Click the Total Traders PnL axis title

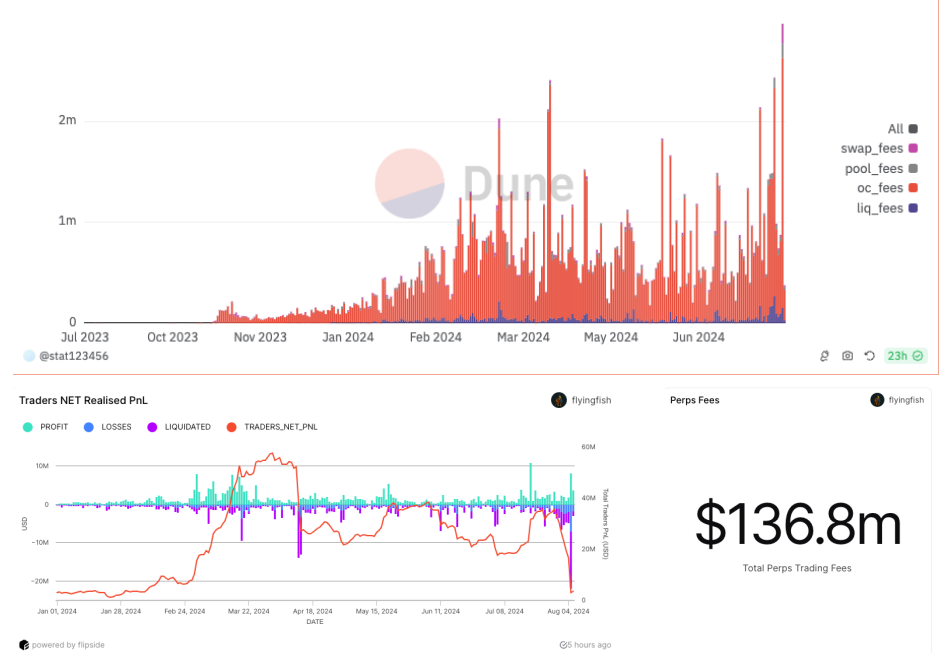[606, 524]
